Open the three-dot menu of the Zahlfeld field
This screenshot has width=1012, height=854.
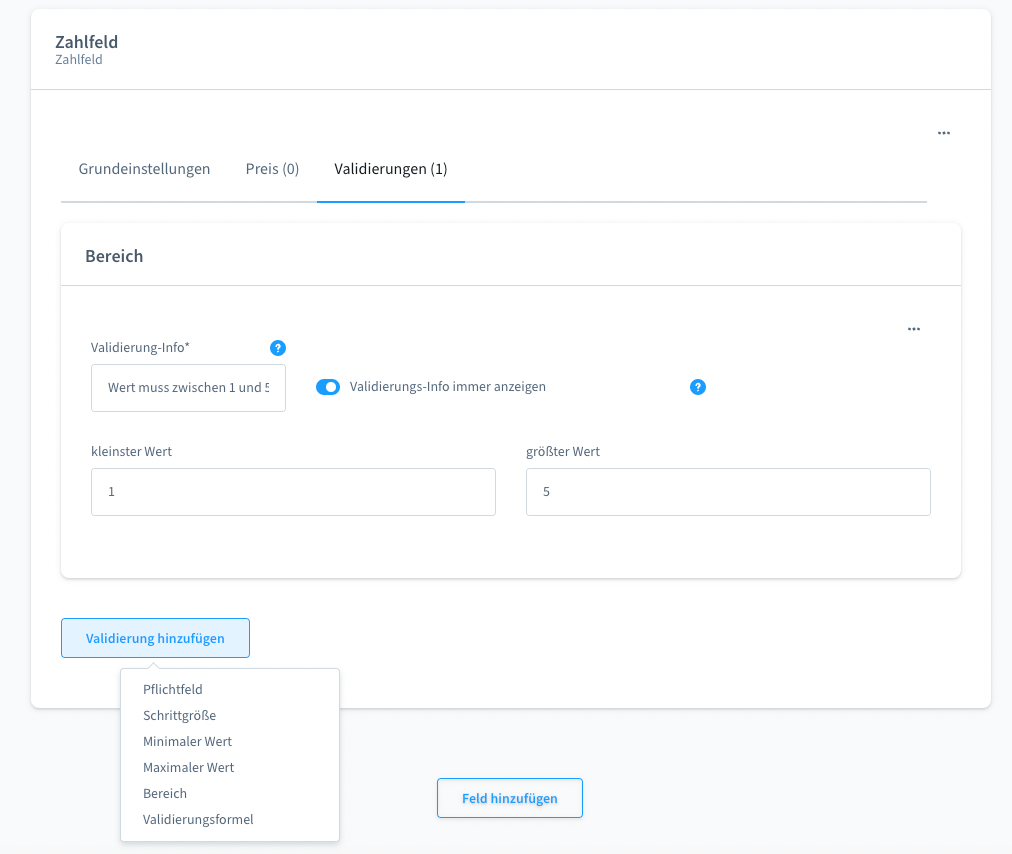(943, 133)
